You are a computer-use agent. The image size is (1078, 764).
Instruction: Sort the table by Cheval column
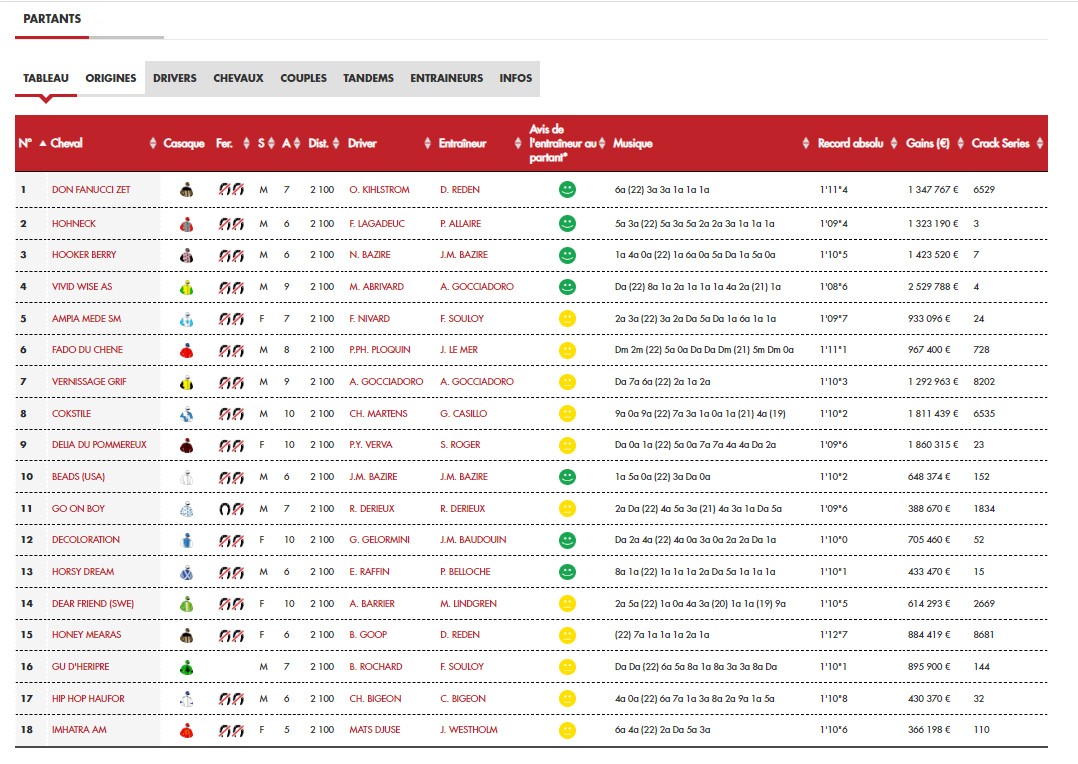point(66,144)
